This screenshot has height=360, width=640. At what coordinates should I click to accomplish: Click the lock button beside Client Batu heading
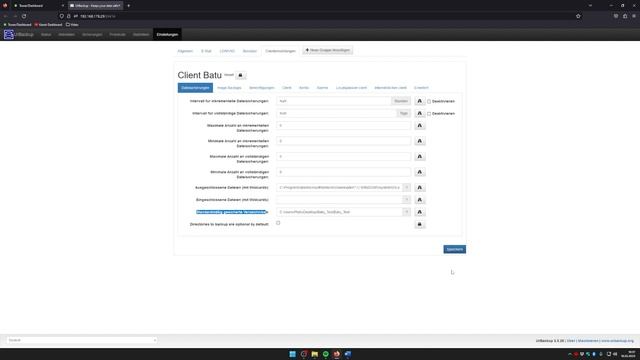point(240,76)
